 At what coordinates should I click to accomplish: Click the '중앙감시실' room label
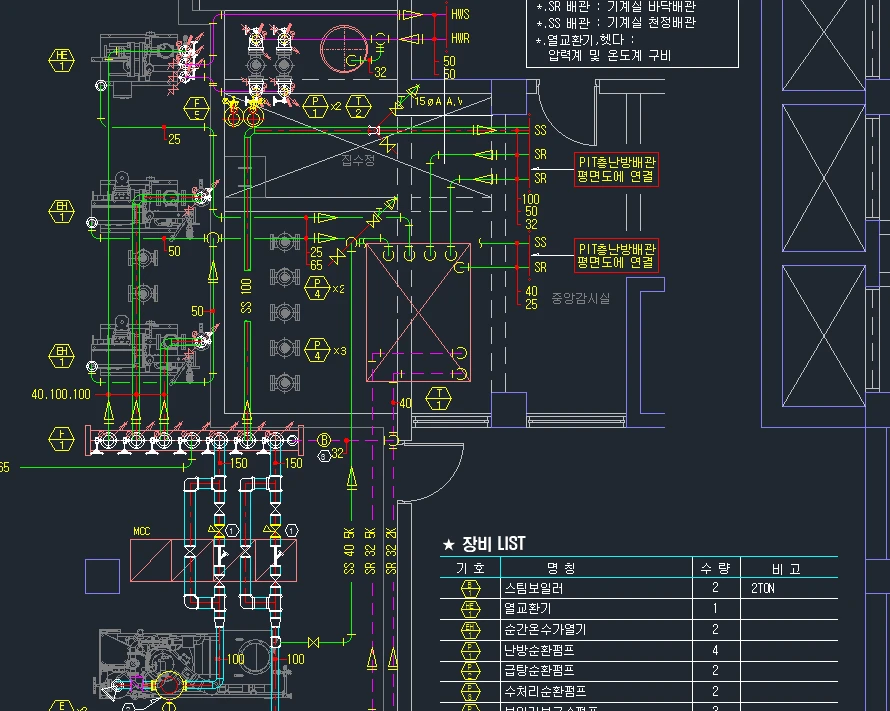pyautogui.click(x=580, y=298)
